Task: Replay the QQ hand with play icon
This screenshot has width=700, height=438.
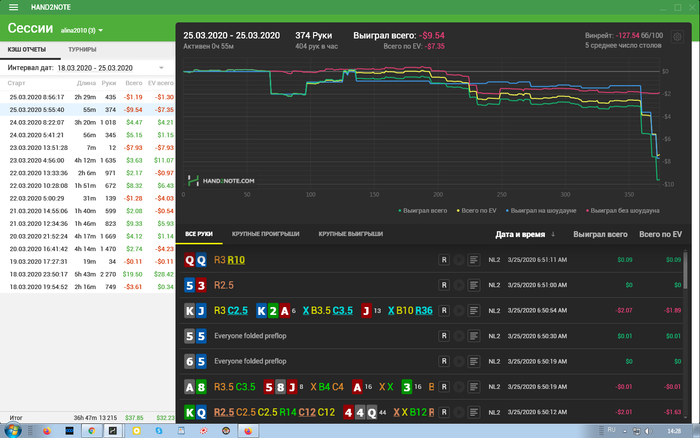Action: point(459,260)
